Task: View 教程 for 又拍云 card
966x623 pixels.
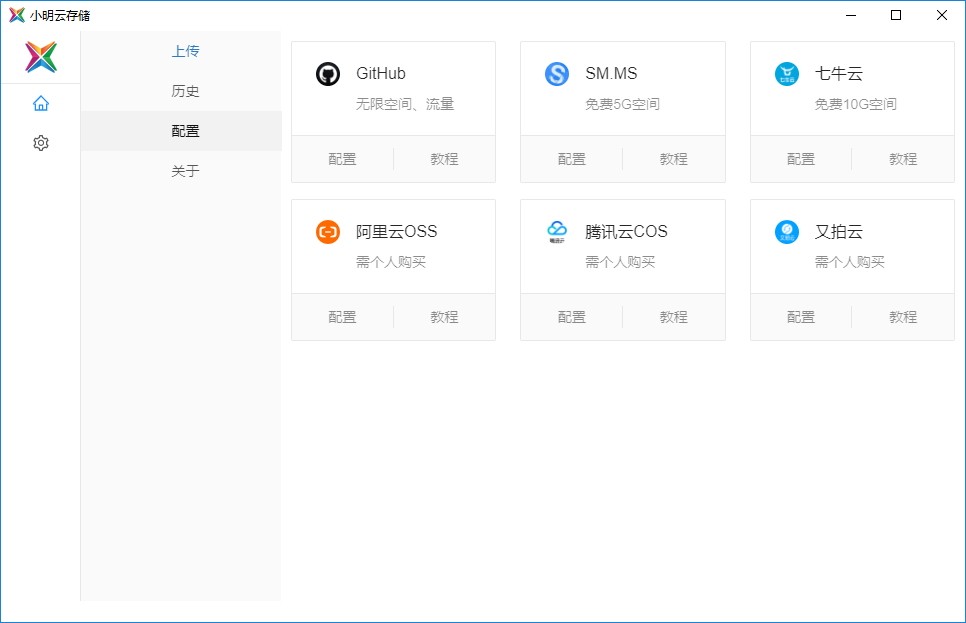Action: [x=903, y=317]
